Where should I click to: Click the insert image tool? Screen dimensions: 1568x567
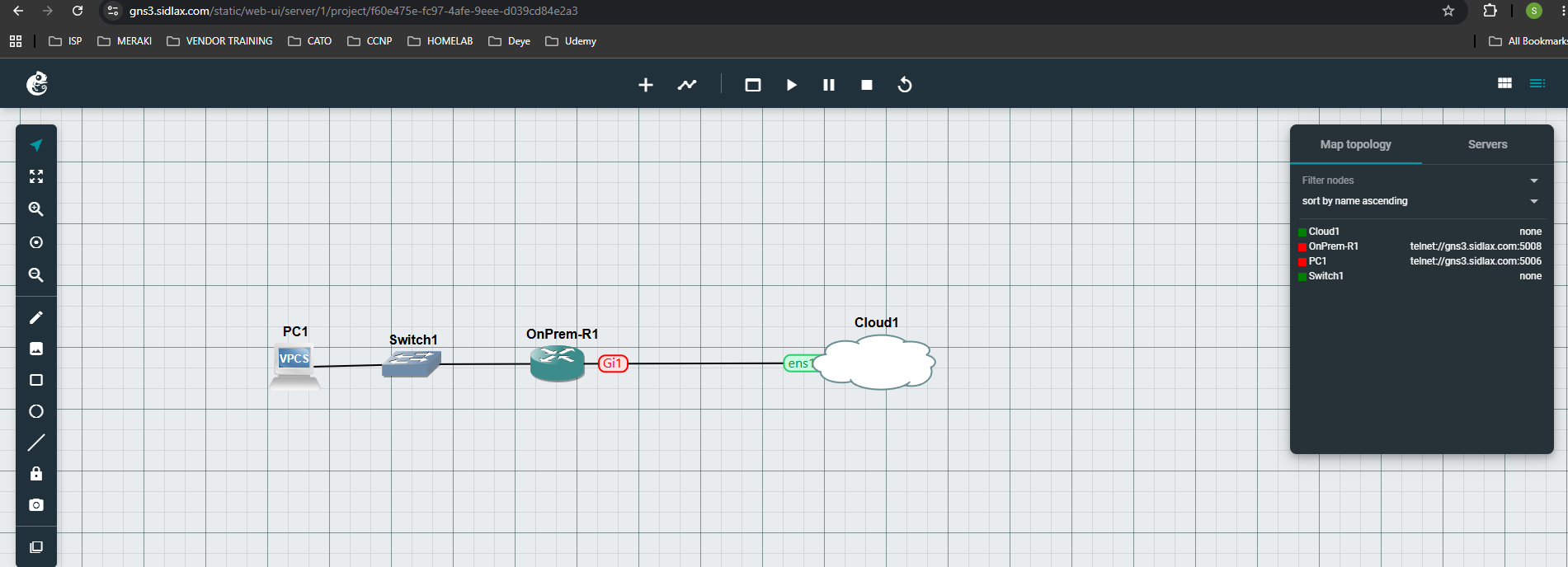[36, 349]
